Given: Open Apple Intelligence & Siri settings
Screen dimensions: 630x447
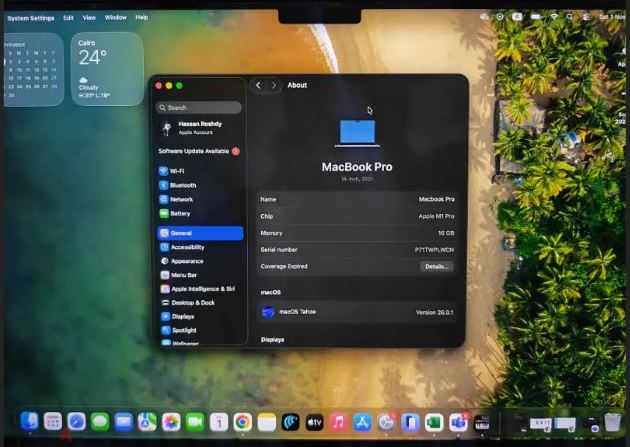Looking at the screenshot, I should [x=202, y=288].
